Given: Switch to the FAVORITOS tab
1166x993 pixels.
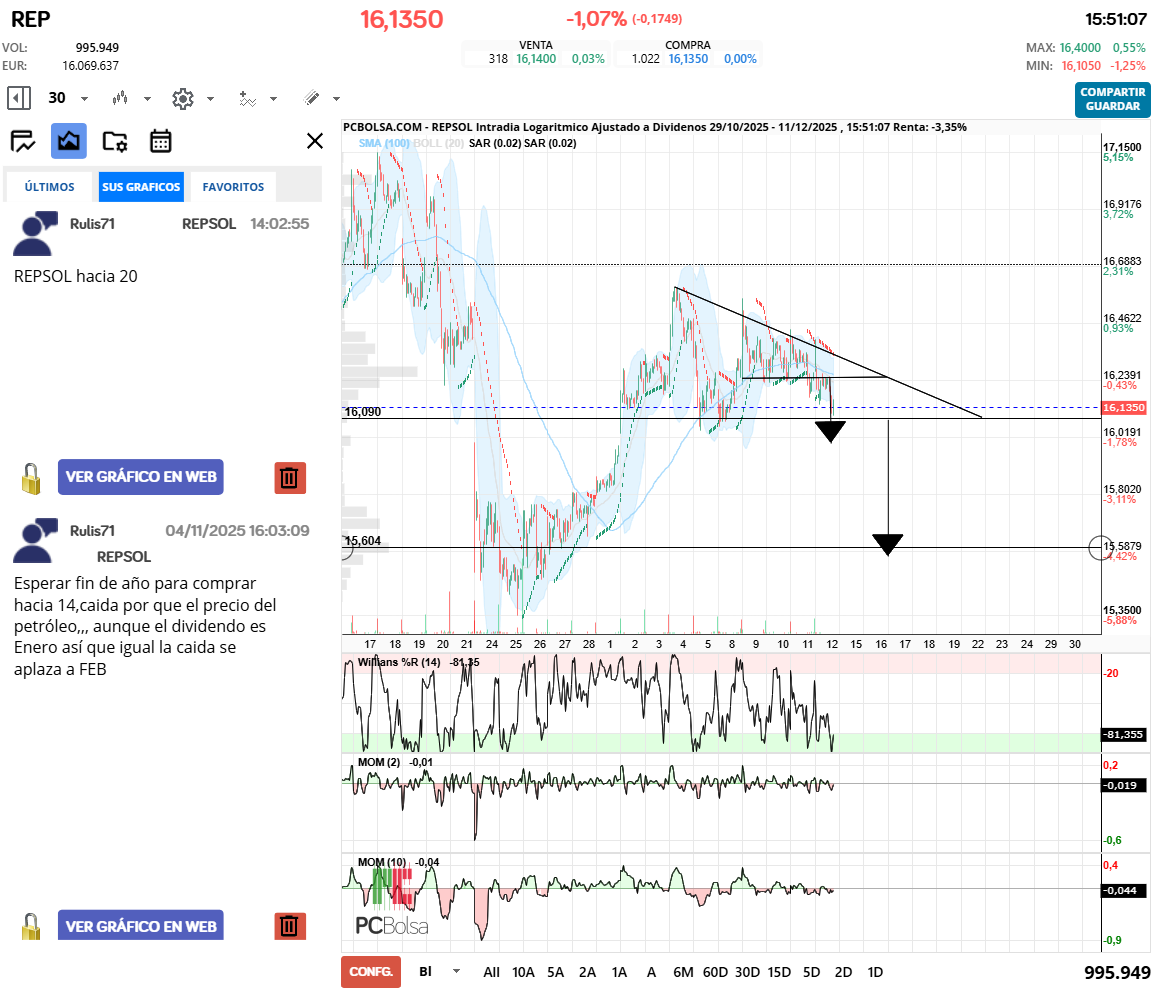Looking at the screenshot, I should coord(233,187).
